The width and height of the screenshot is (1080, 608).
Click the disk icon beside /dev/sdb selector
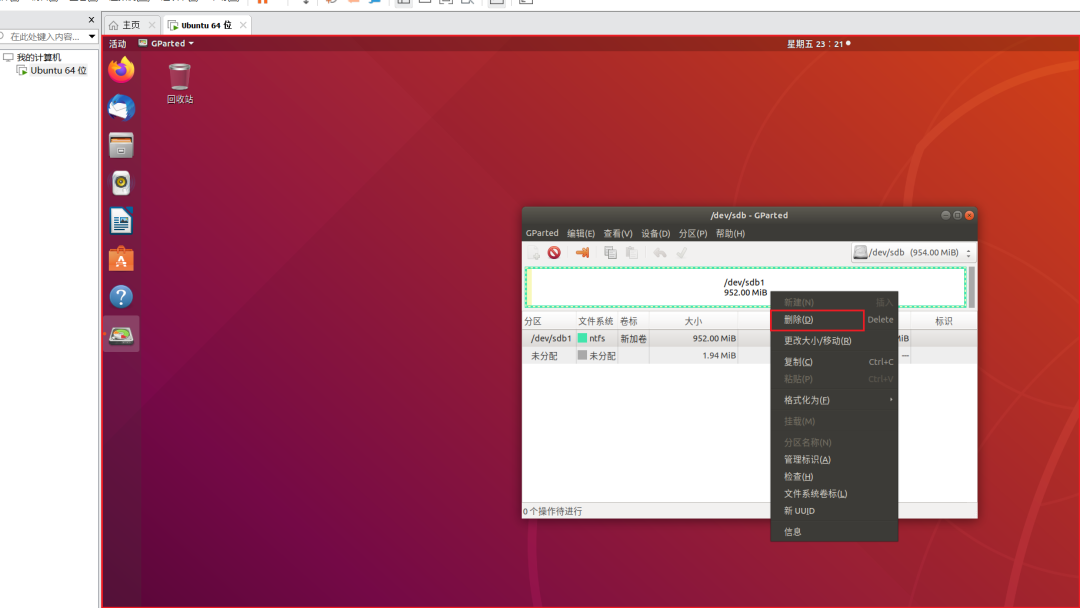point(860,252)
